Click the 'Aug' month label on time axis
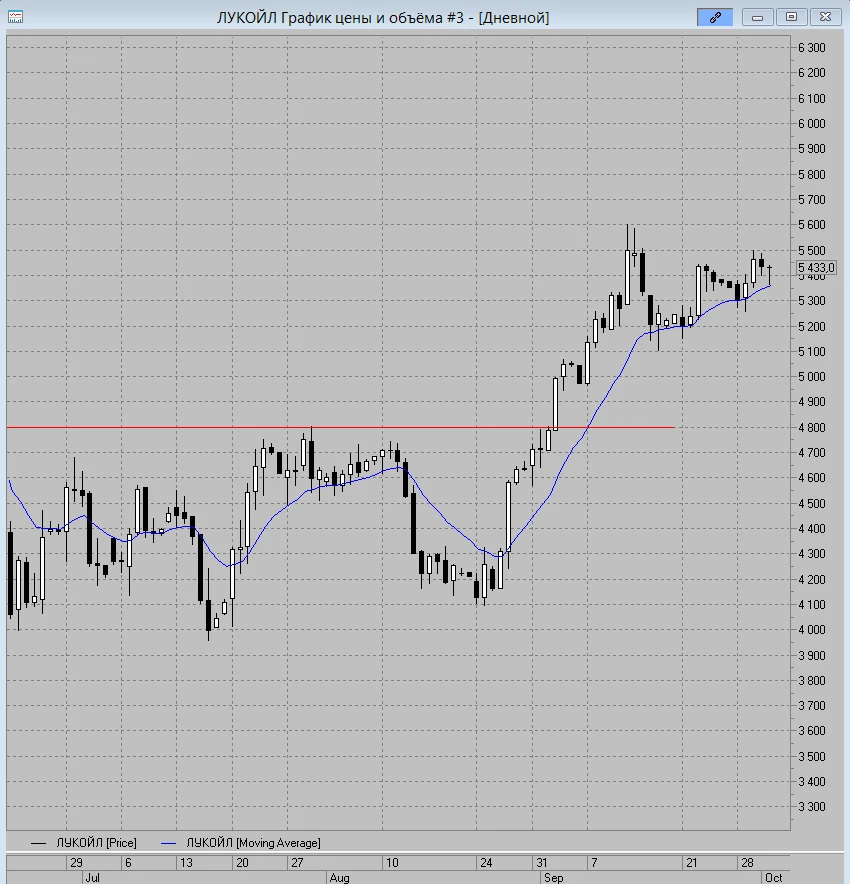 tap(339, 878)
